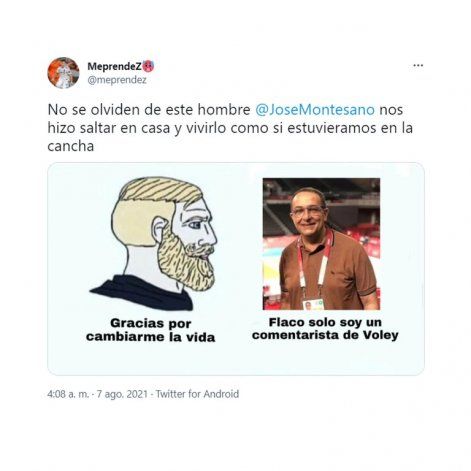Open the 'Twitter for Android' source link

(x=197, y=394)
